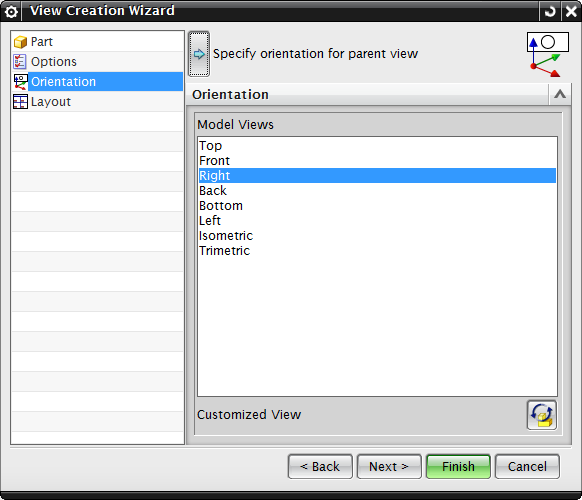Click the Layout grid icon
The image size is (582, 500).
[20, 102]
